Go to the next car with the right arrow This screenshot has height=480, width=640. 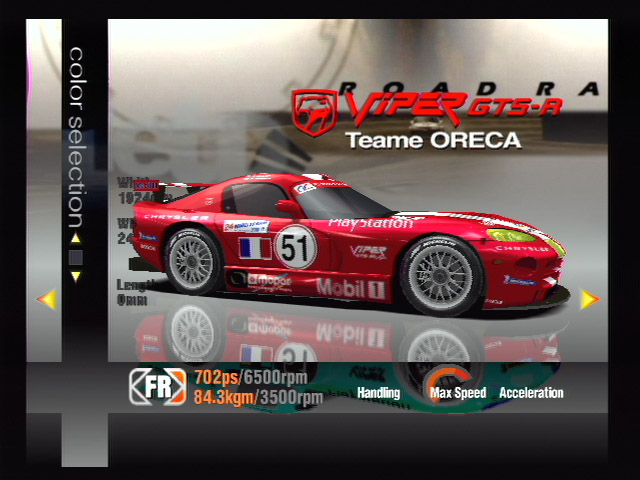tap(590, 299)
